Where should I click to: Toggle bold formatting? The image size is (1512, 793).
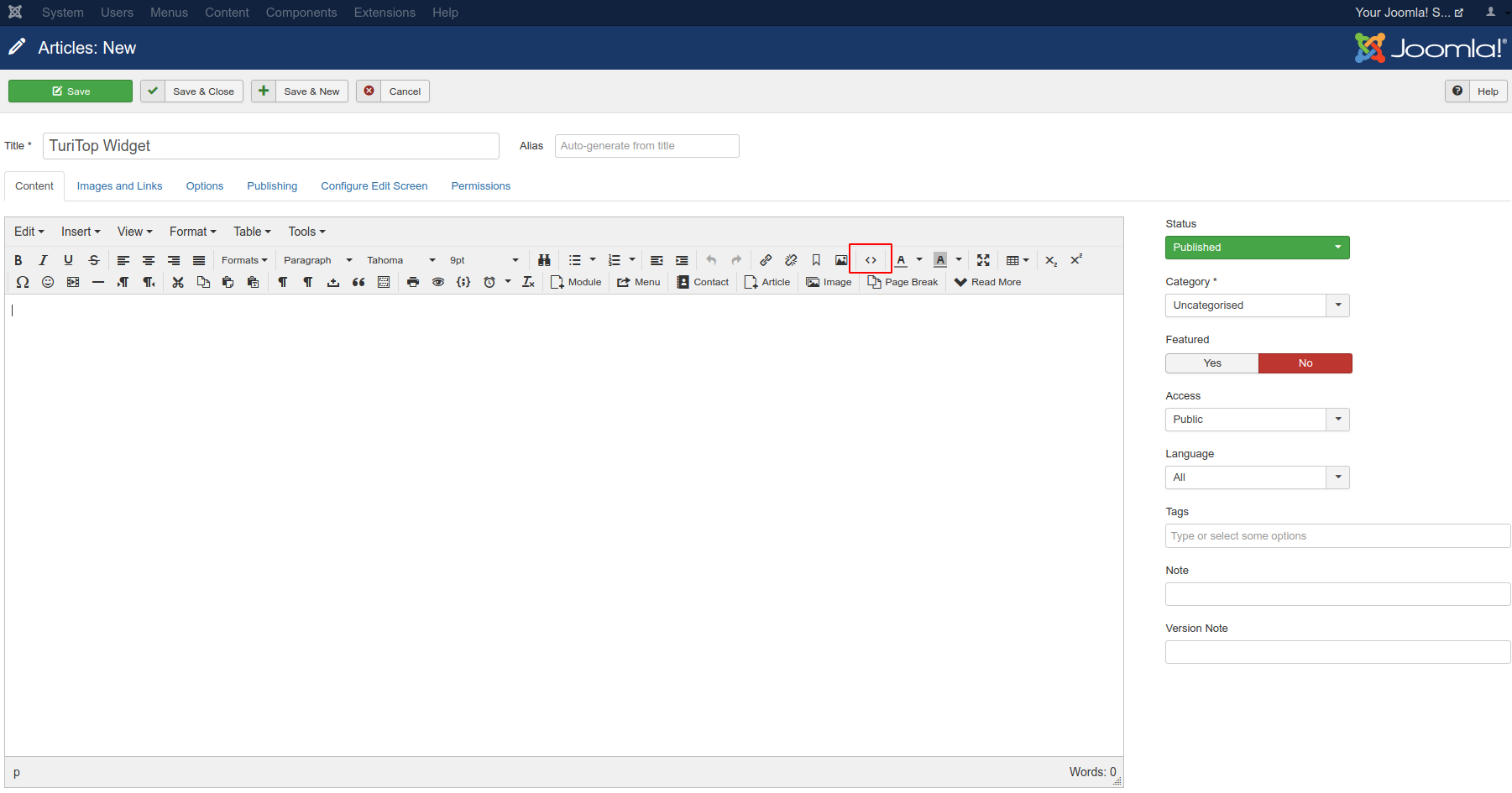[18, 259]
